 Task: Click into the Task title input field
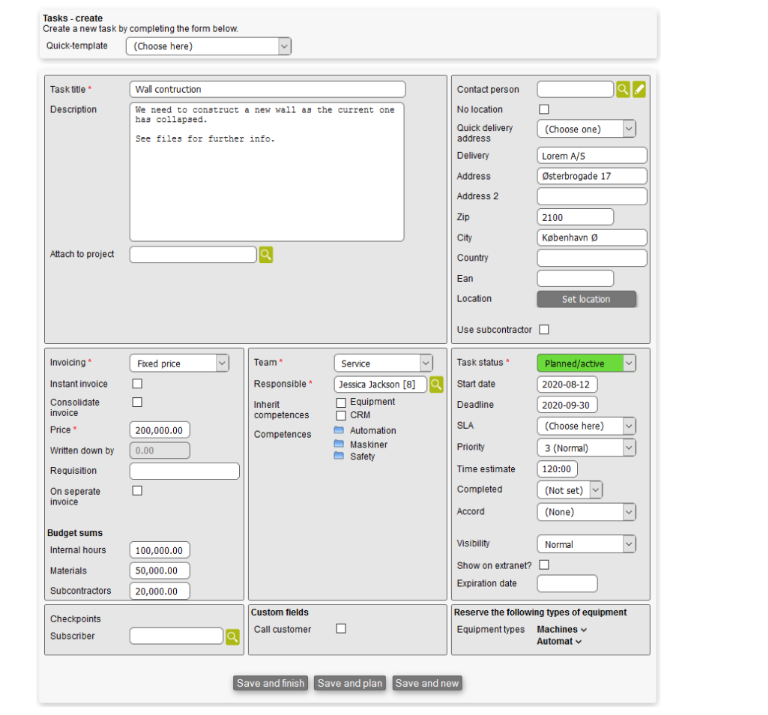[x=267, y=90]
